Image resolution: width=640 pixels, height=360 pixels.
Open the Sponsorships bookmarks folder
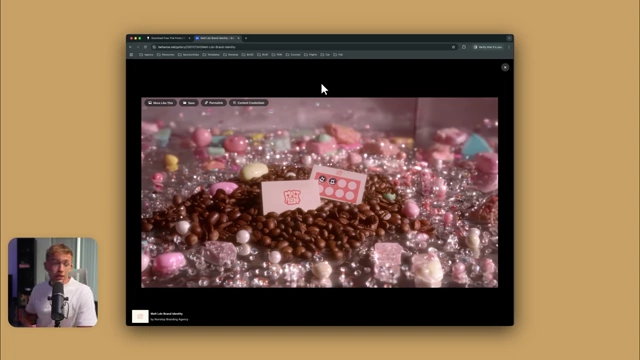pyautogui.click(x=189, y=54)
